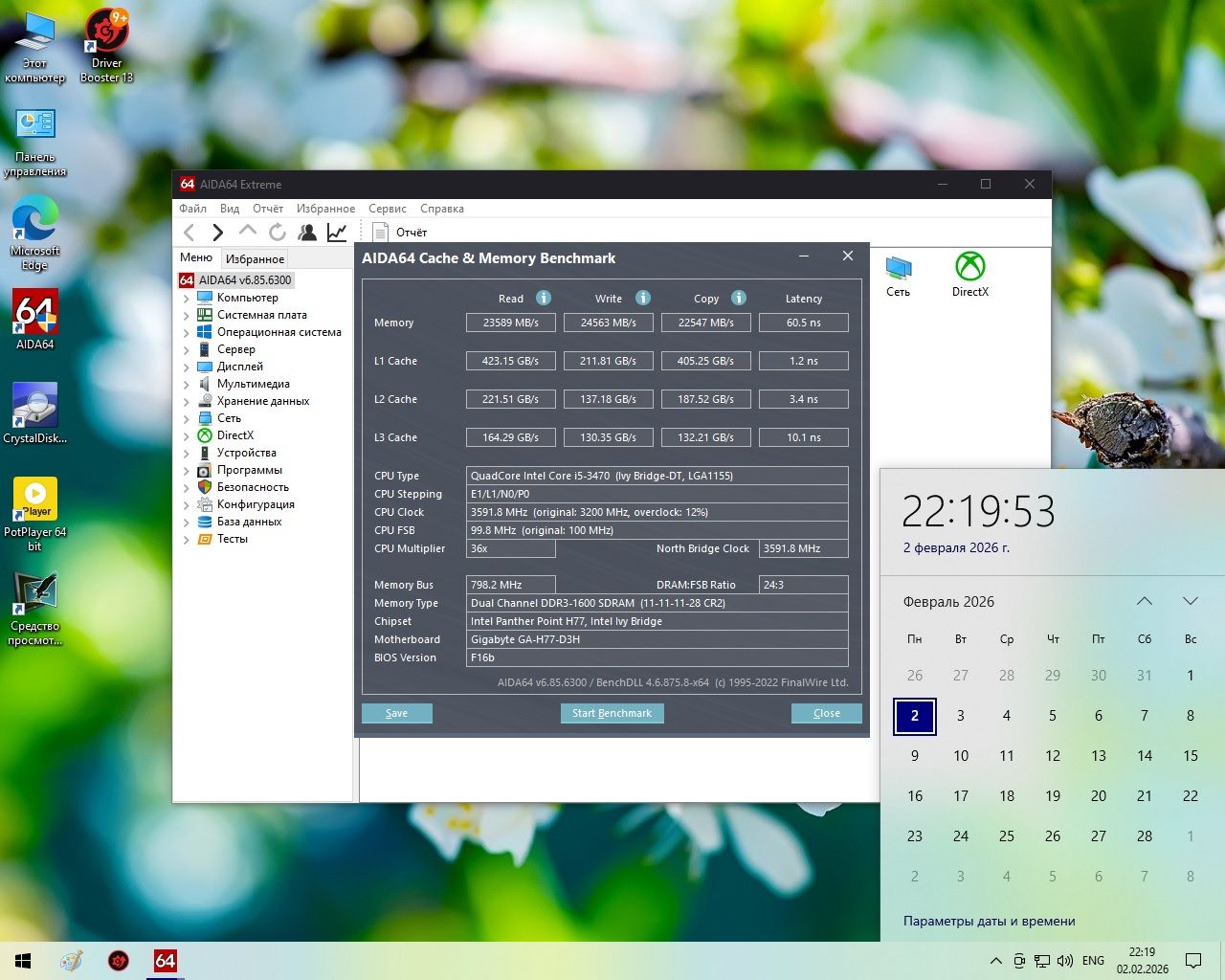The height and width of the screenshot is (980, 1225).
Task: Switch to the Избранное tab
Action: [255, 258]
